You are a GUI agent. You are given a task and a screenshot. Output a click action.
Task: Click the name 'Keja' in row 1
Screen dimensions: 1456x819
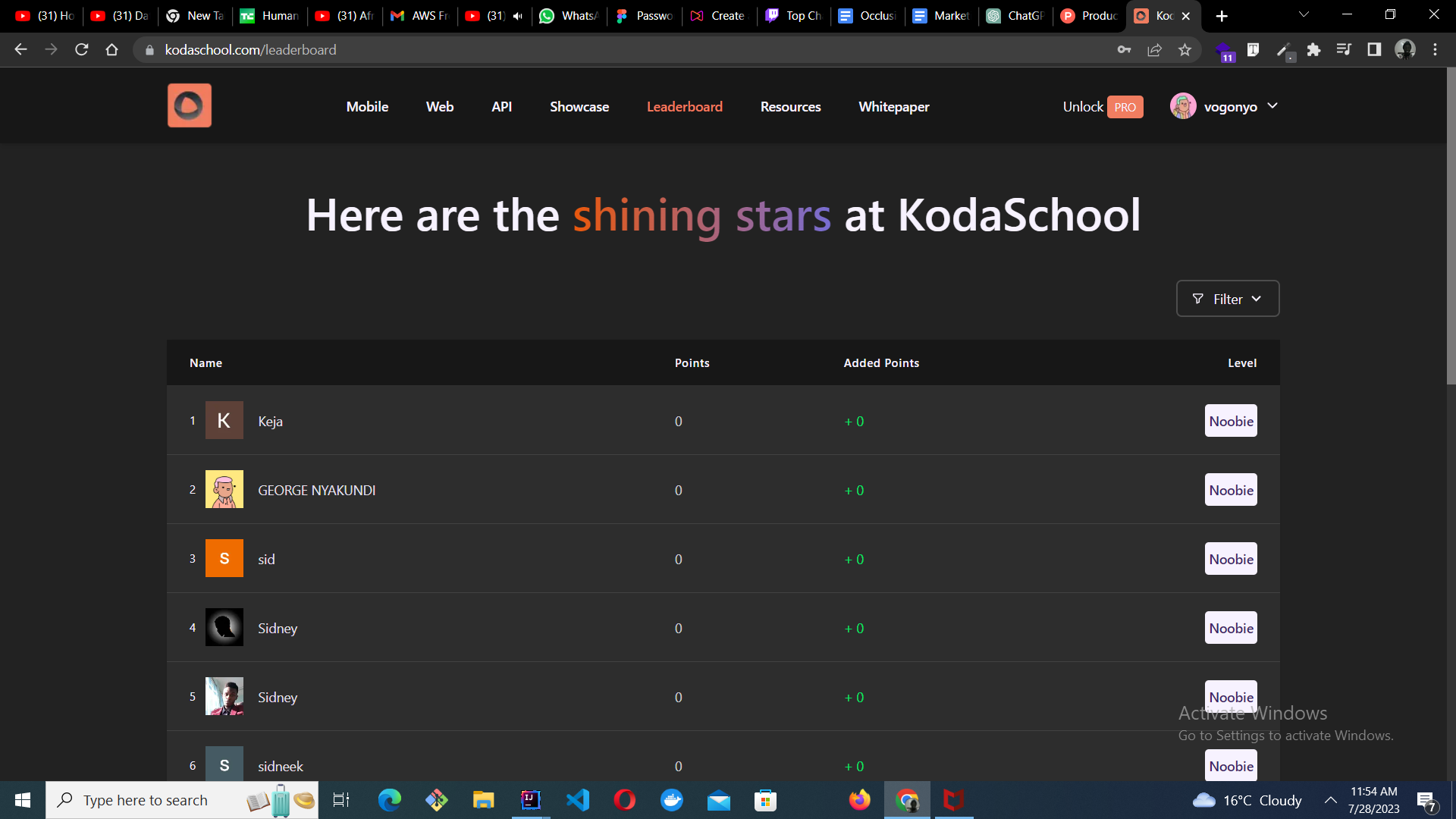(270, 422)
